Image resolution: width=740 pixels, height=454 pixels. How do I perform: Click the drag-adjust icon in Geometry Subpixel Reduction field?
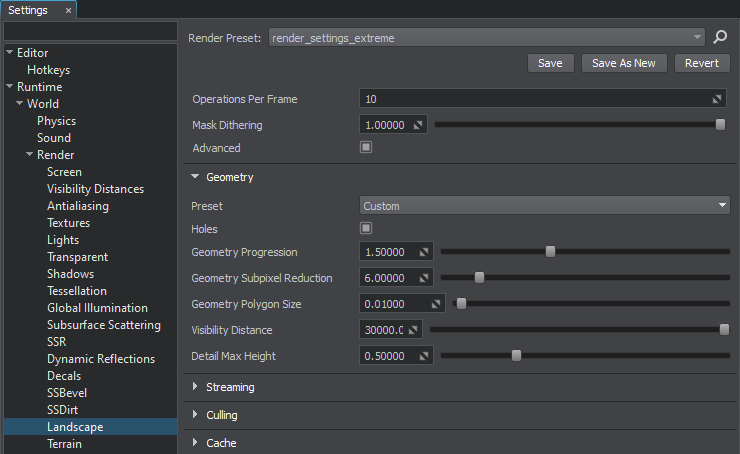(x=424, y=278)
